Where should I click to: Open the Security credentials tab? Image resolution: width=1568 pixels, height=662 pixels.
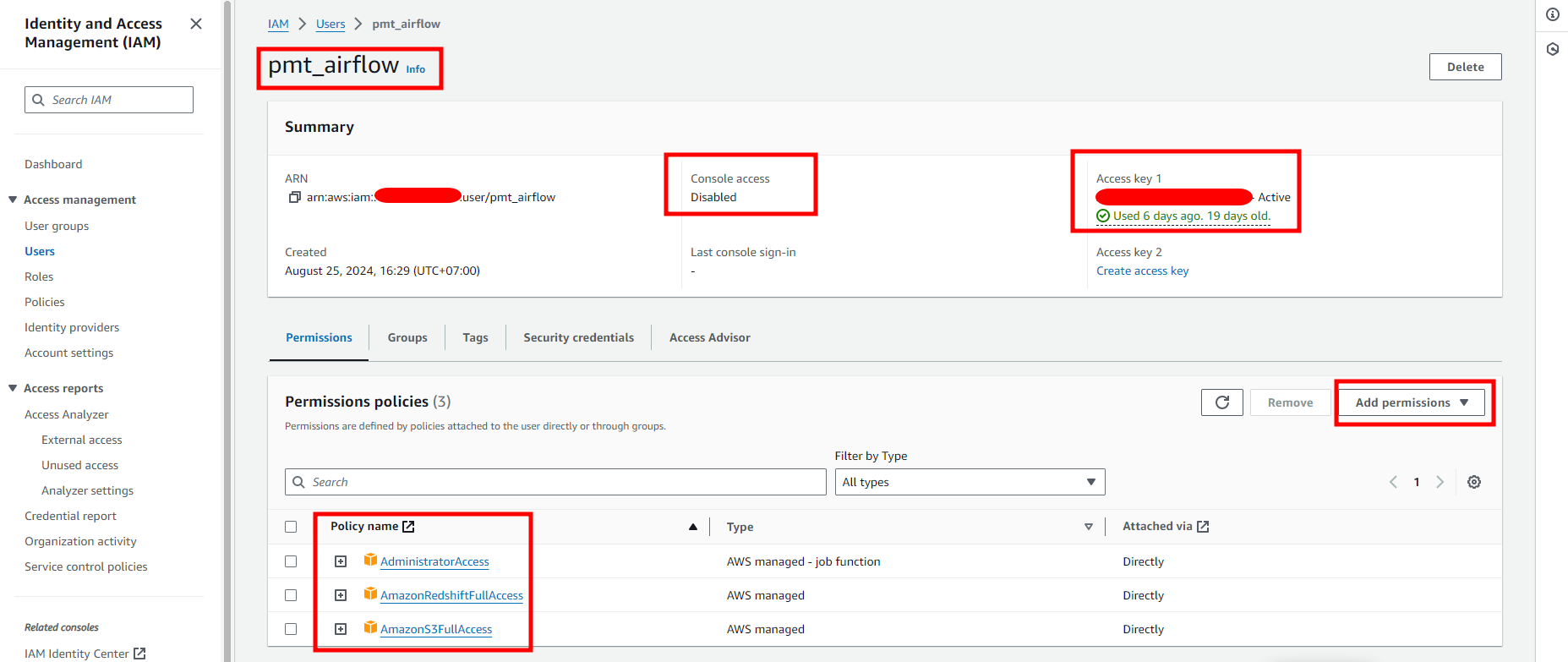[578, 337]
